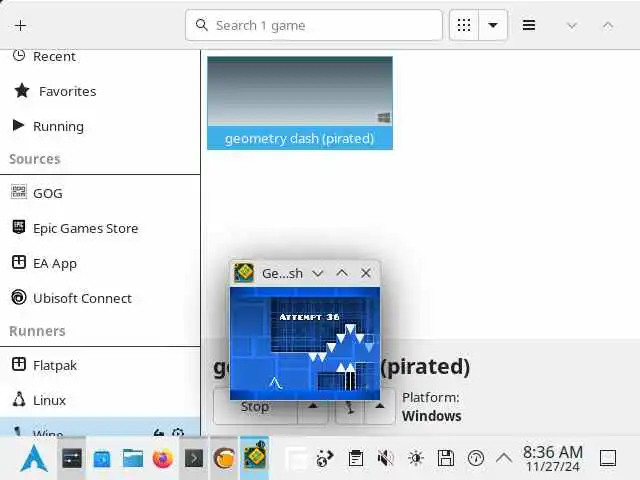640x480 pixels.
Task: Launch Discover software center from taskbar
Action: 102,459
